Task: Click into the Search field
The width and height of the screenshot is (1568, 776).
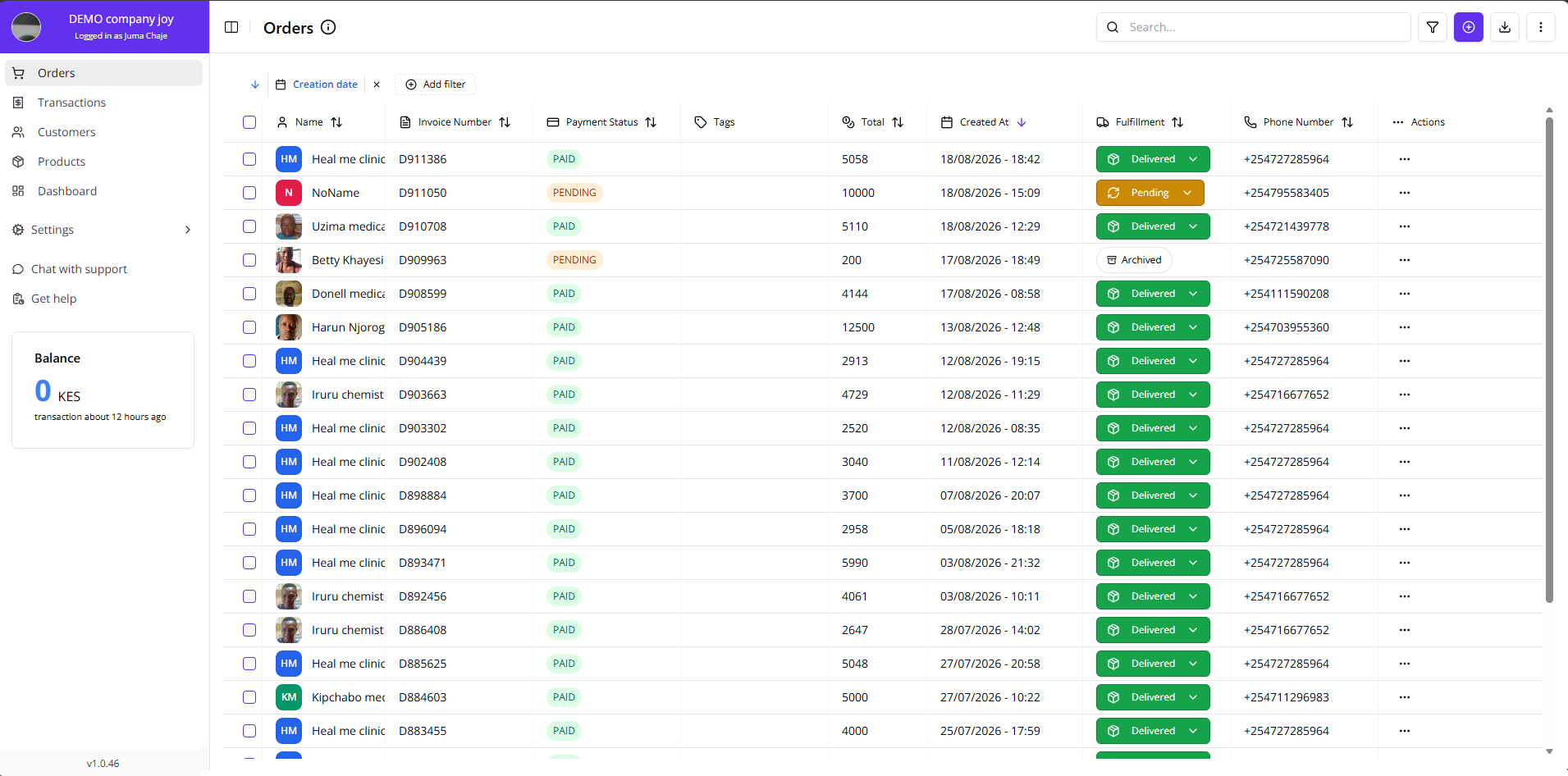Action: tap(1254, 27)
